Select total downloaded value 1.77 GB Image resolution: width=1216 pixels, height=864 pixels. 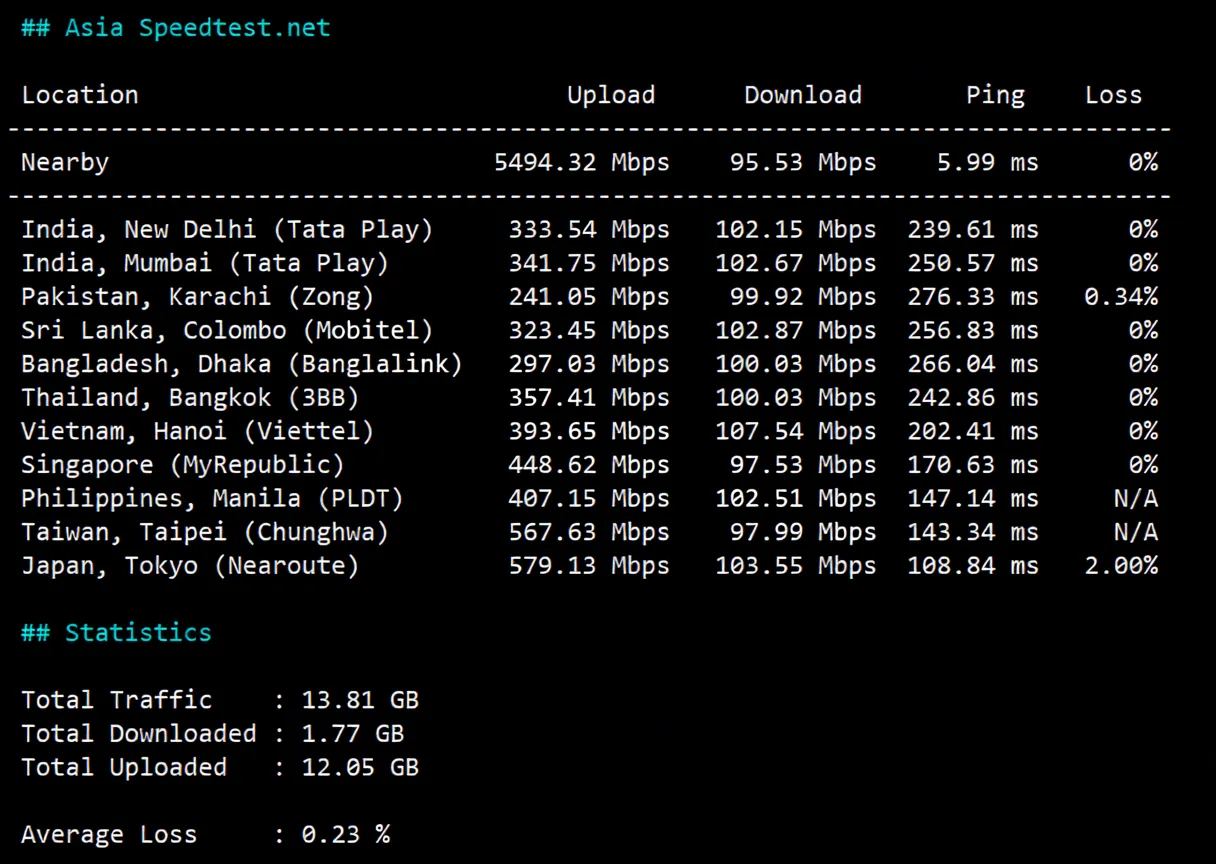coord(353,733)
